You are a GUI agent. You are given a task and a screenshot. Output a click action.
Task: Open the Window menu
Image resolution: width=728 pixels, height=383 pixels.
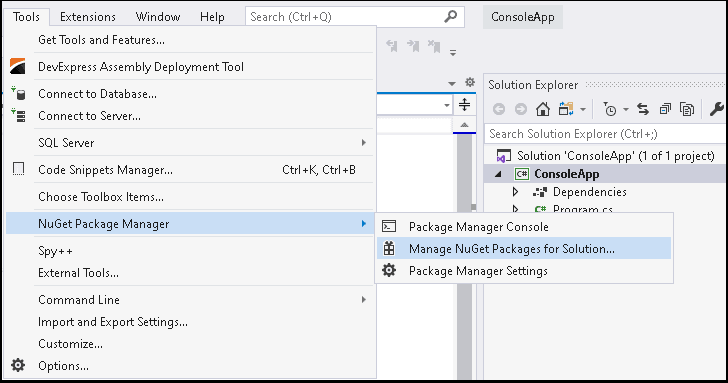158,17
